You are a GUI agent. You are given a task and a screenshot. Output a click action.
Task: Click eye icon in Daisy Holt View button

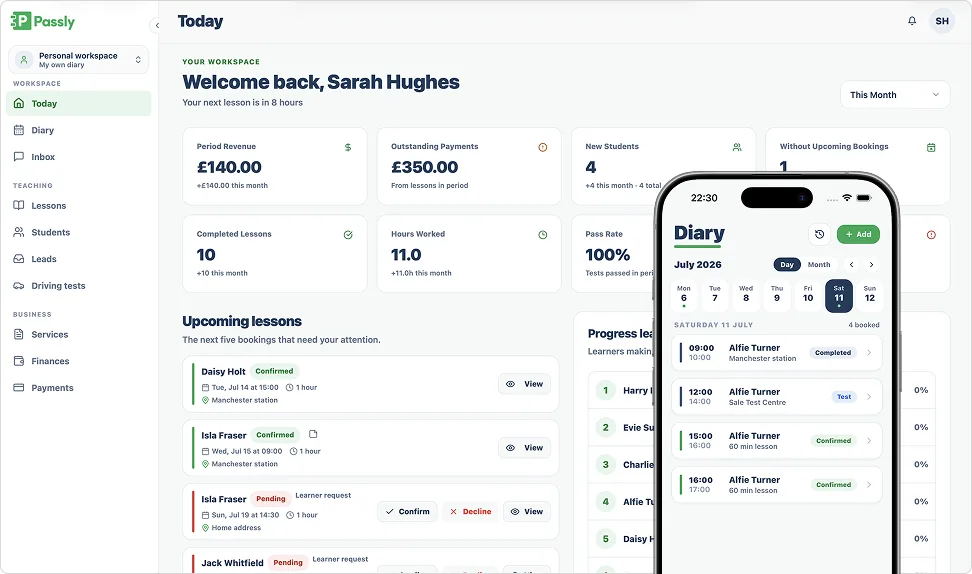[510, 384]
